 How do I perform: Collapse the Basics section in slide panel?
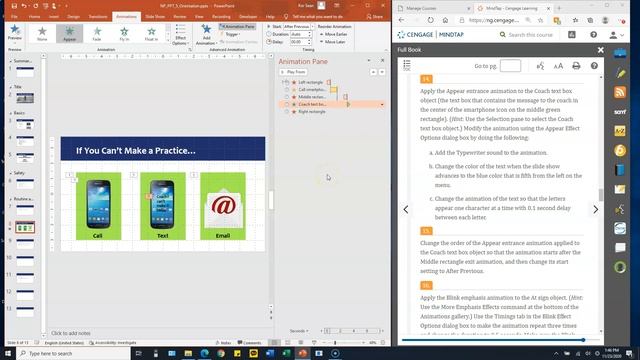pyautogui.click(x=11, y=113)
